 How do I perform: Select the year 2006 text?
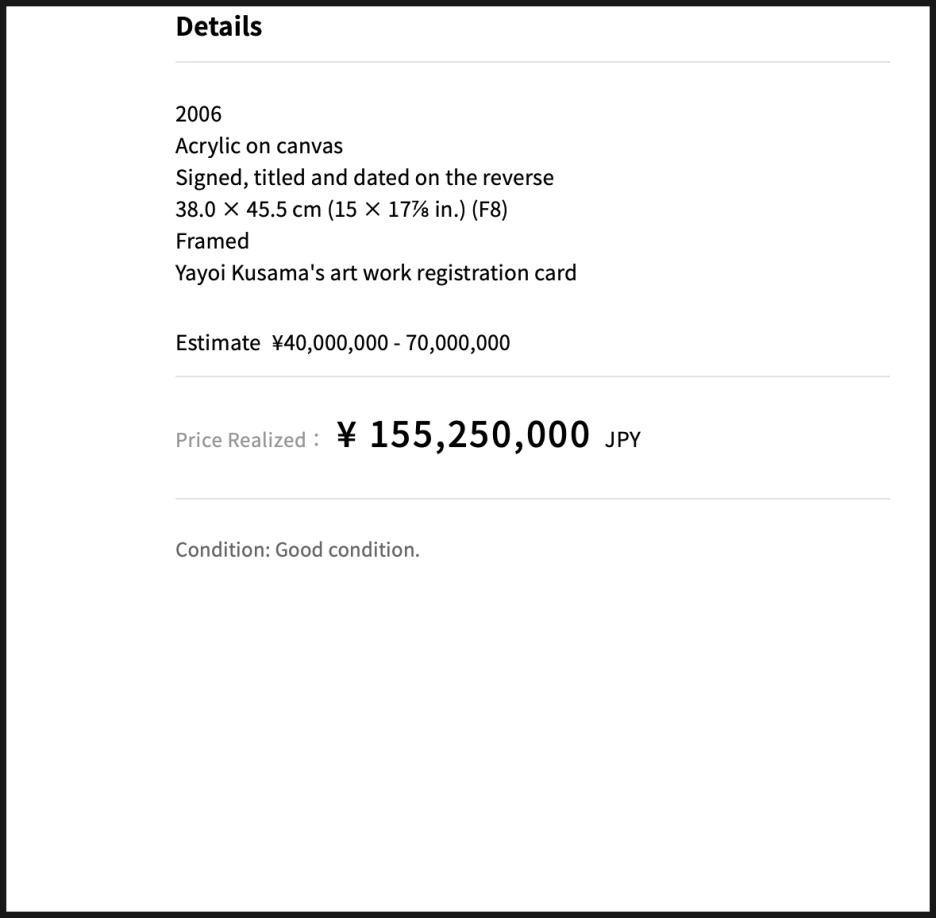click(x=198, y=114)
